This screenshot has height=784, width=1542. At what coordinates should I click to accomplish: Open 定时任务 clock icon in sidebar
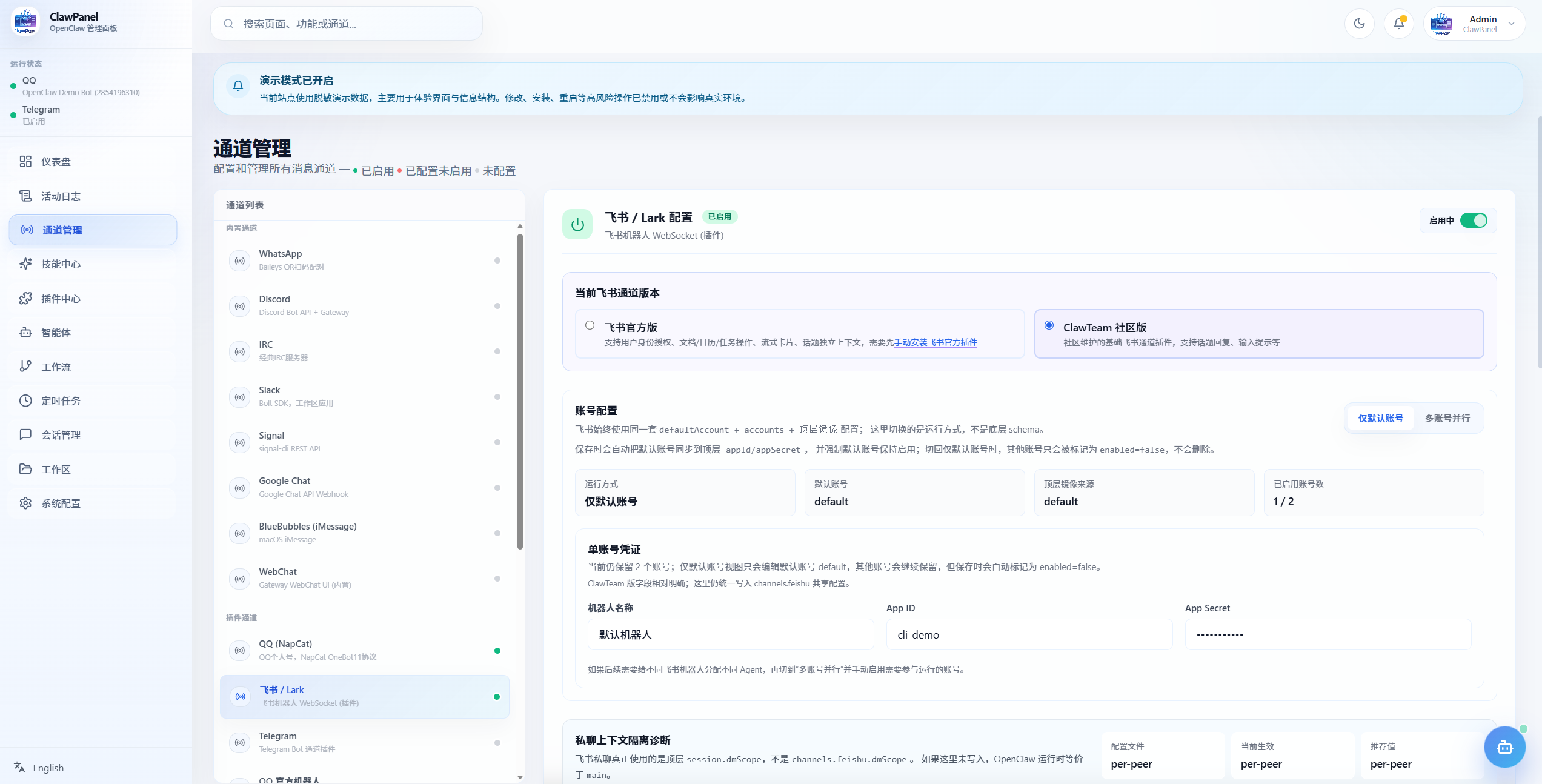25,400
